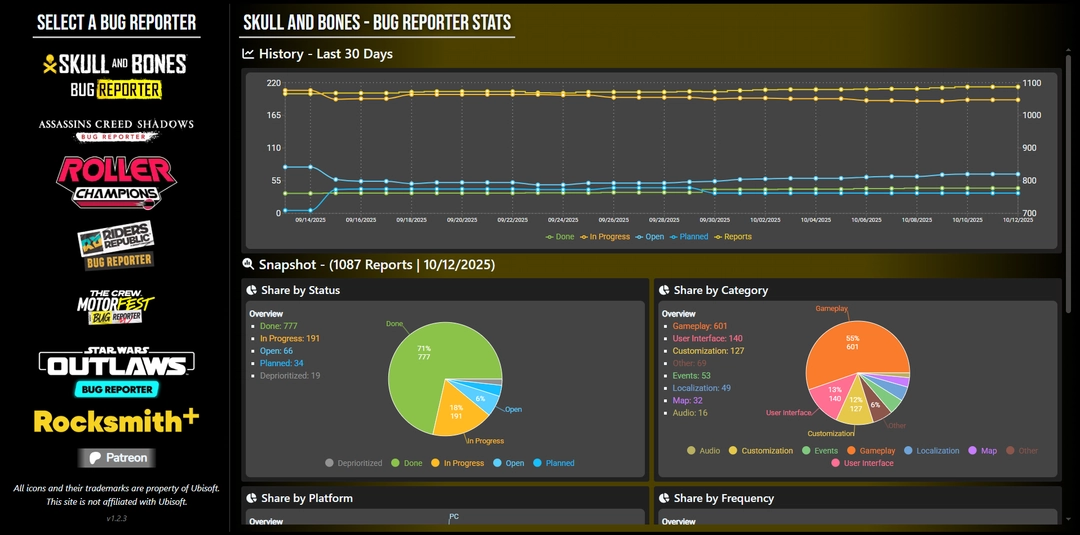Viewport: 1080px width, 535px height.
Task: Click 'Audio: 16' overview entry
Action: pyautogui.click(x=689, y=413)
